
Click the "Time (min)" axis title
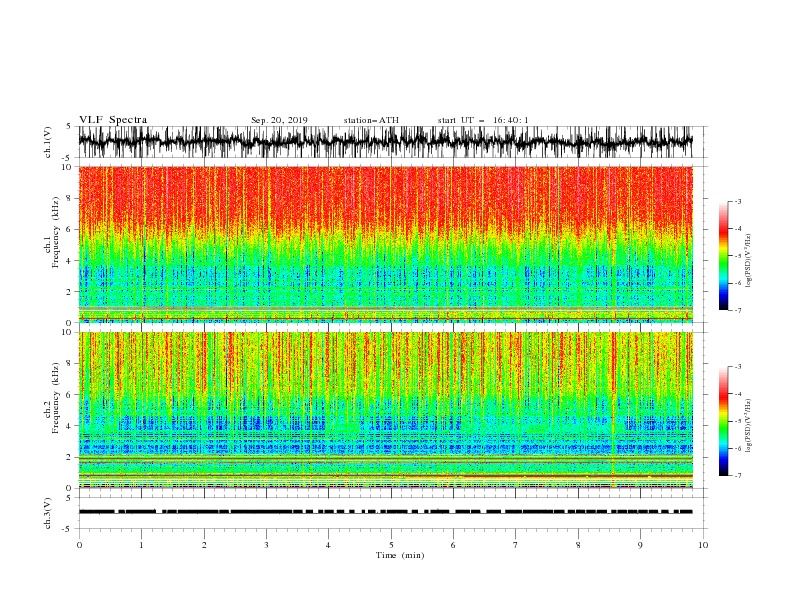(400, 555)
